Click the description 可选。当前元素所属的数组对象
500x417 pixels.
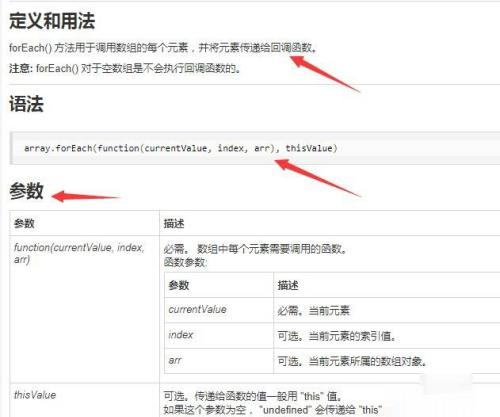[x=352, y=361]
